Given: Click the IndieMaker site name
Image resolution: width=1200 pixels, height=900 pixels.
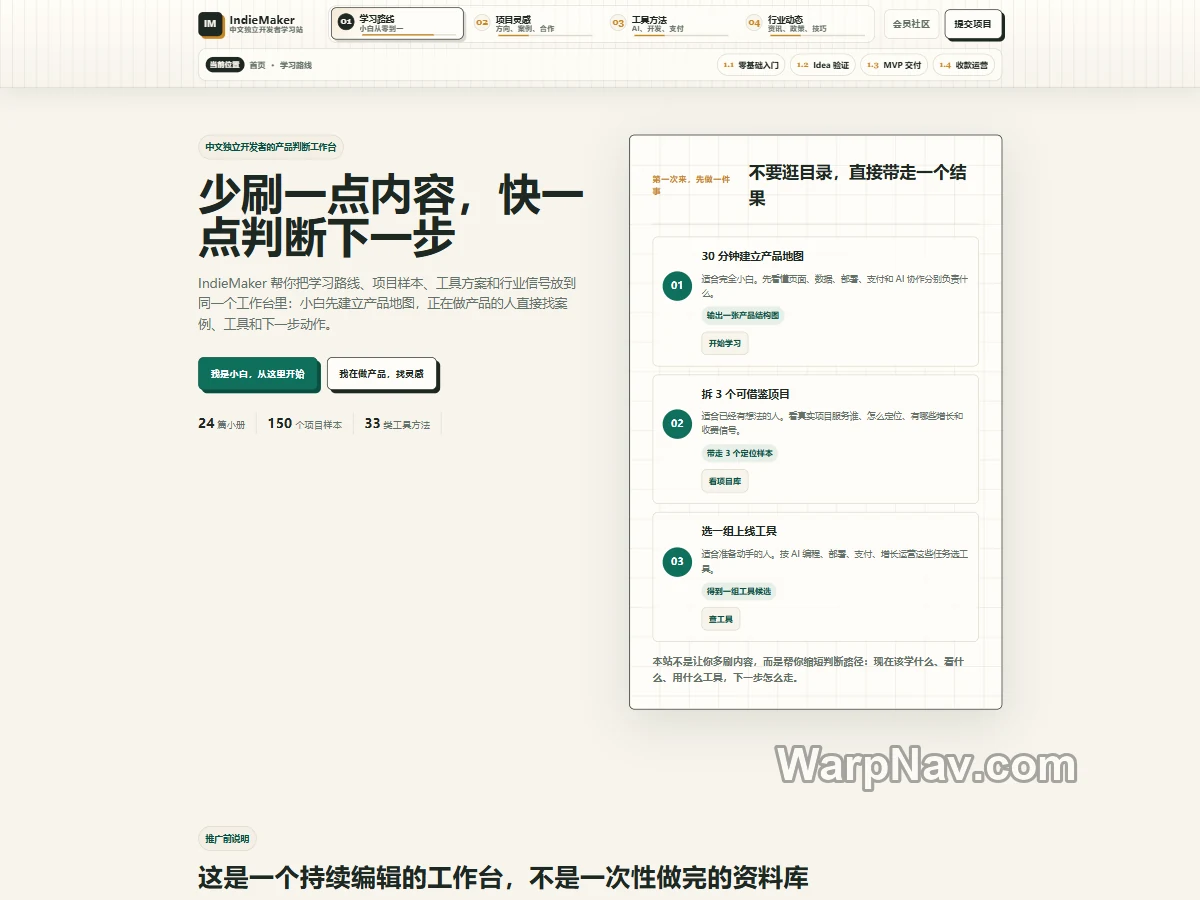Looking at the screenshot, I should coord(262,20).
